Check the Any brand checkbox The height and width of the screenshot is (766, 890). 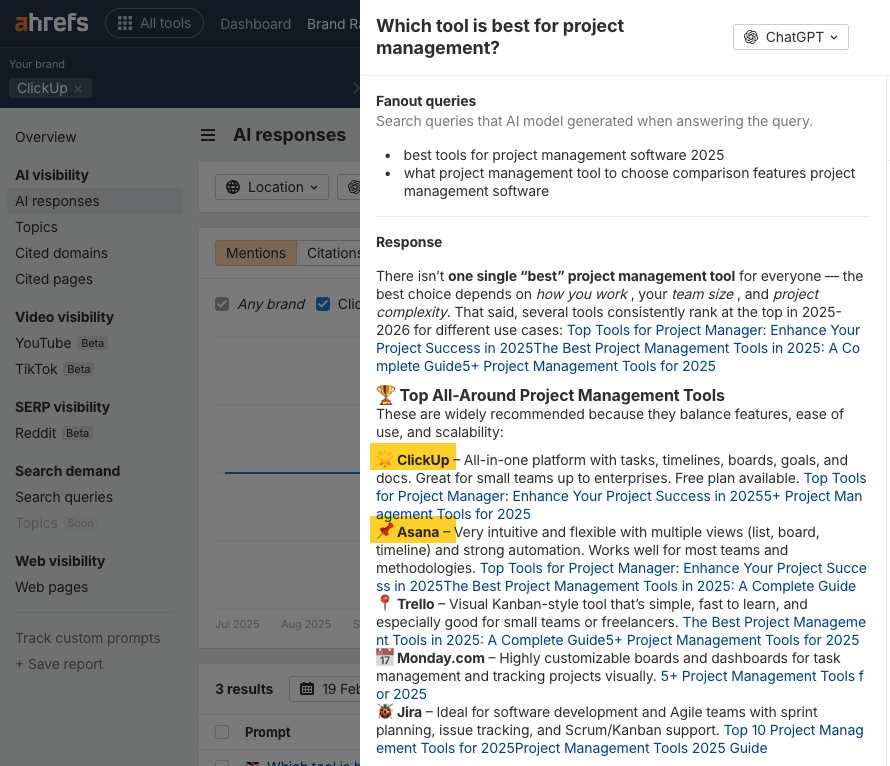tap(222, 305)
